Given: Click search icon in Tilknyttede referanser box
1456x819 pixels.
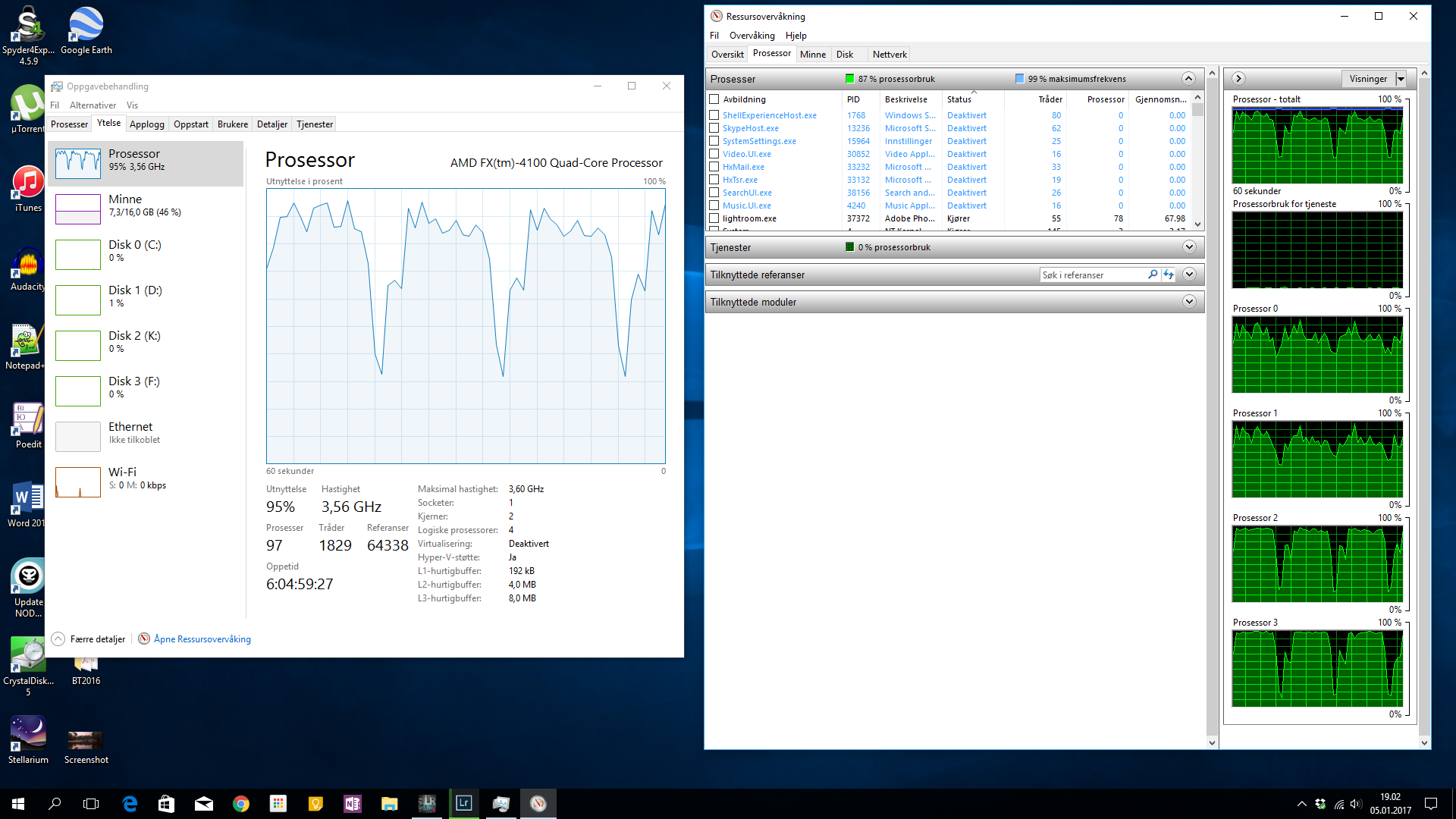Looking at the screenshot, I should pos(1153,275).
